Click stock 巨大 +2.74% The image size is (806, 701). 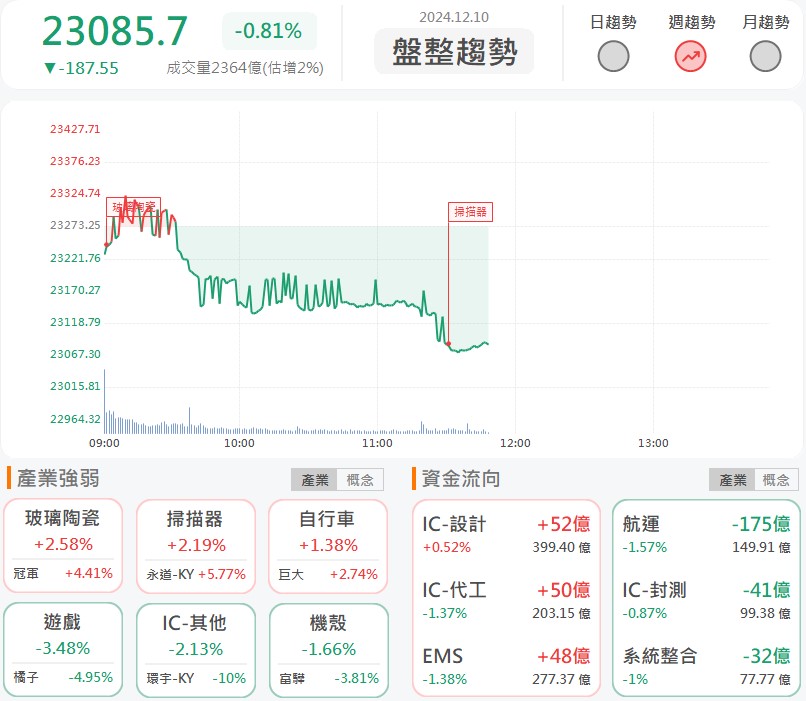click(328, 574)
